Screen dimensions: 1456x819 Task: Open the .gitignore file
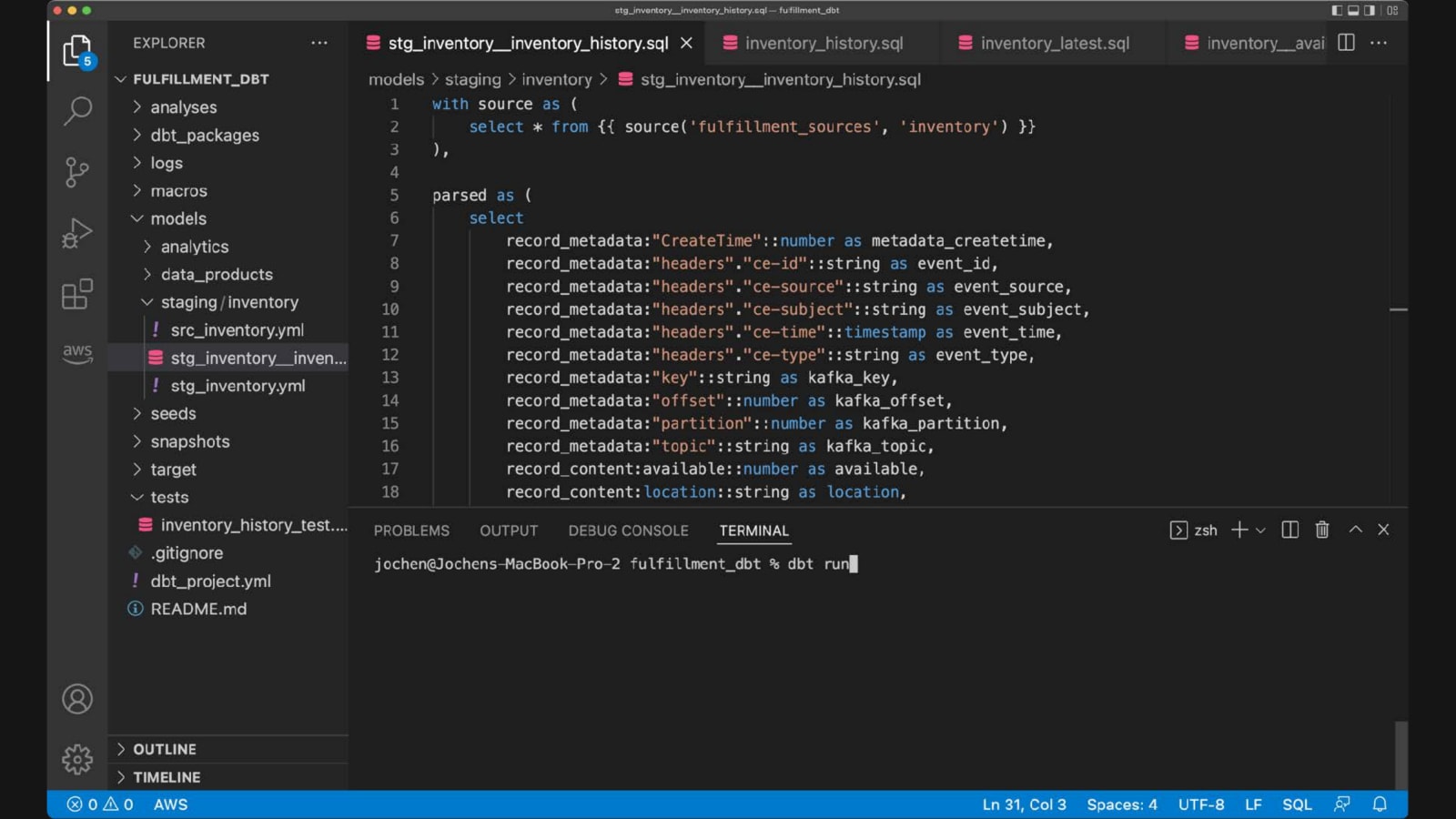point(227,553)
